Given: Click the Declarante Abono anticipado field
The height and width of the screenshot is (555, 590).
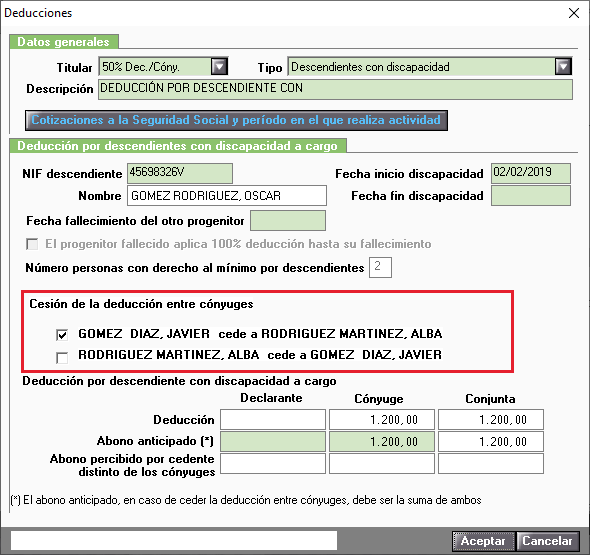Looking at the screenshot, I should (273, 441).
